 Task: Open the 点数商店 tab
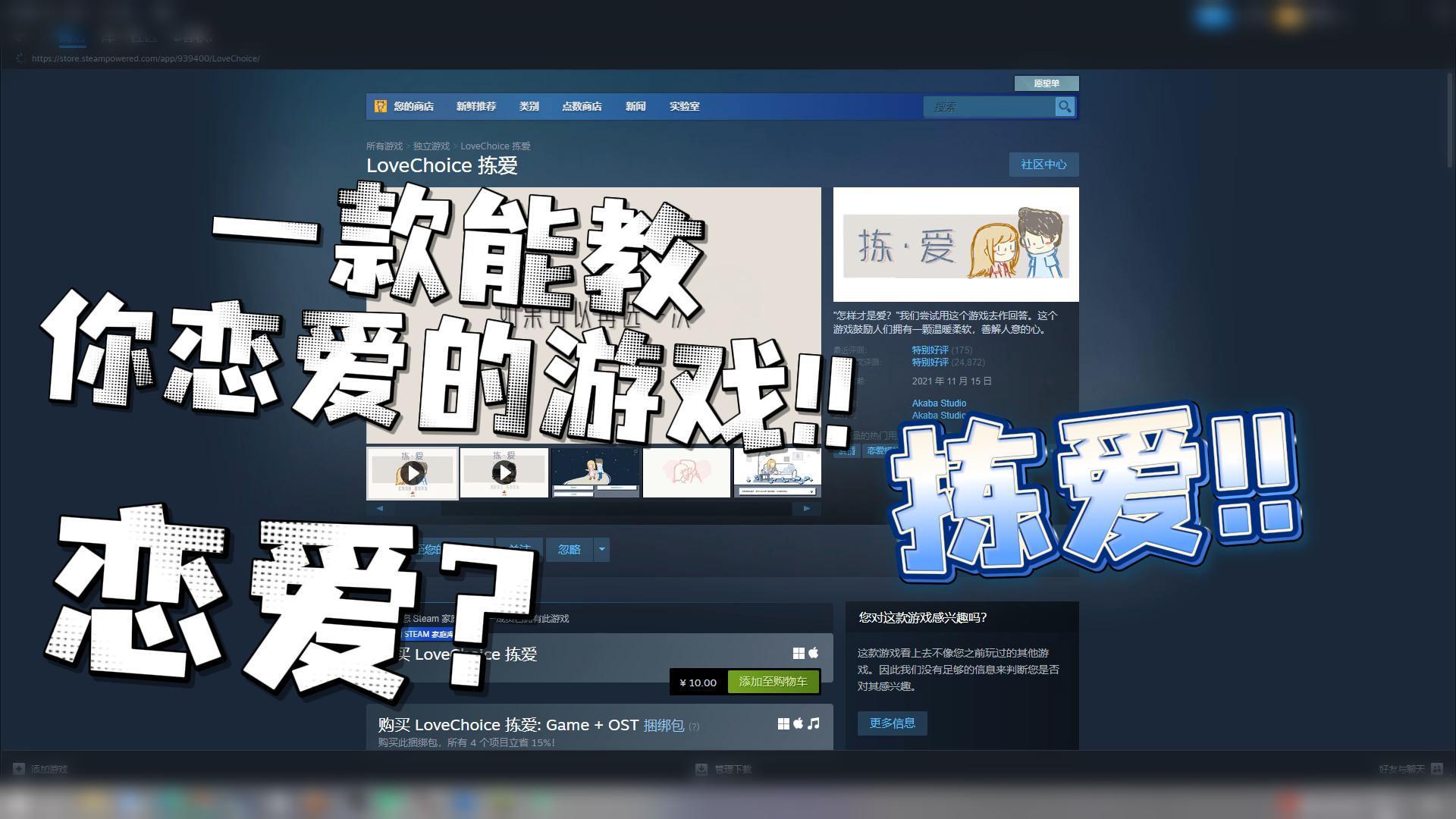pyautogui.click(x=582, y=107)
